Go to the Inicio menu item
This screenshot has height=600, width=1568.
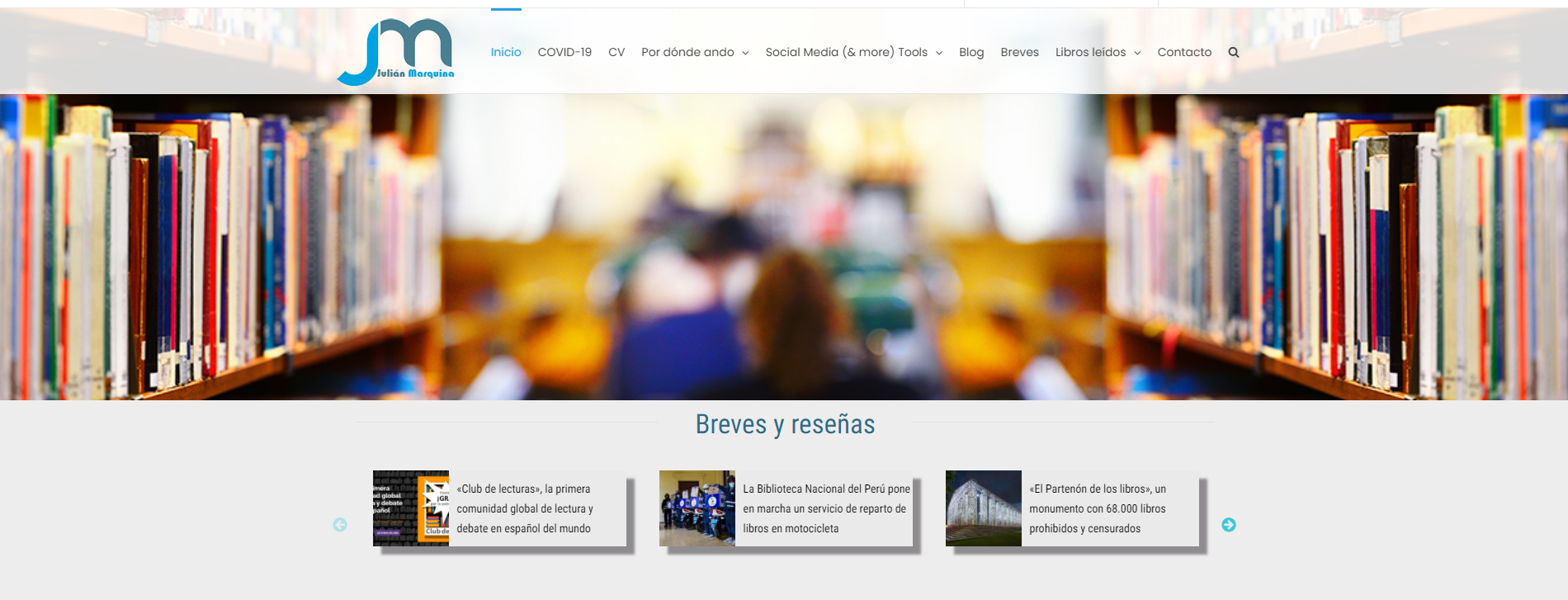[x=506, y=53]
